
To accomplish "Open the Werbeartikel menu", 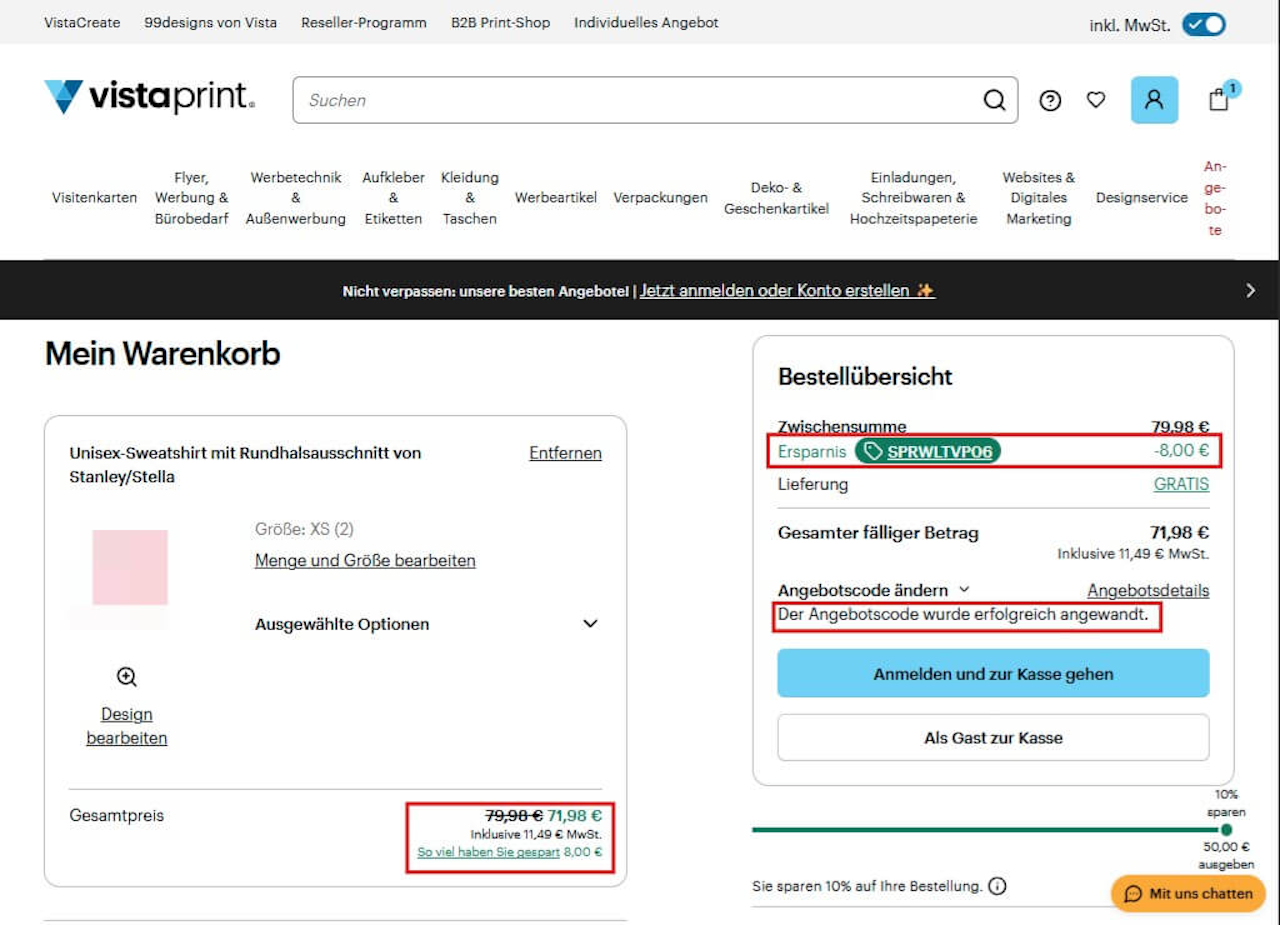I will click(555, 198).
